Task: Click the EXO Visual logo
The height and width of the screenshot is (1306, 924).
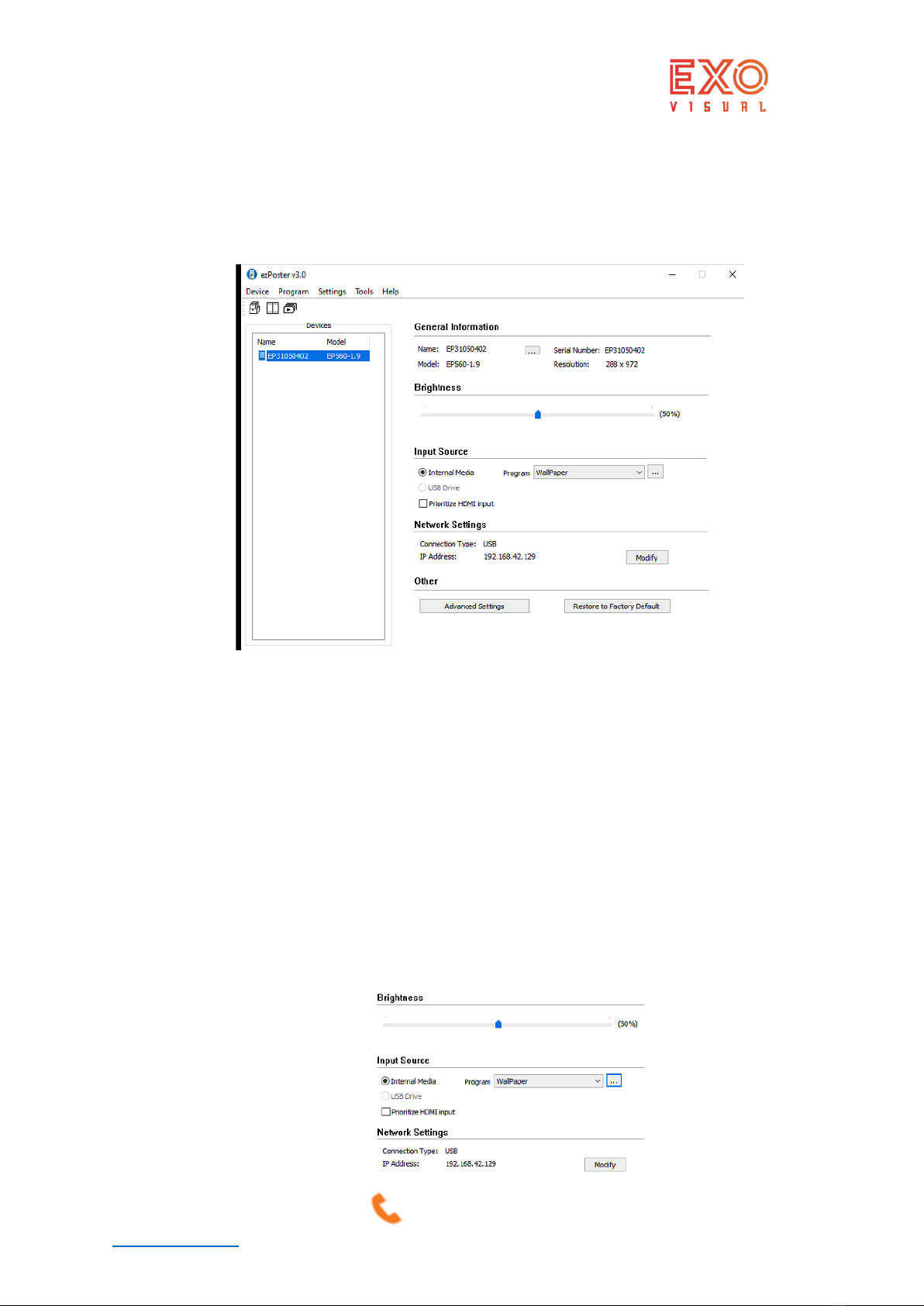Action: coord(718,85)
